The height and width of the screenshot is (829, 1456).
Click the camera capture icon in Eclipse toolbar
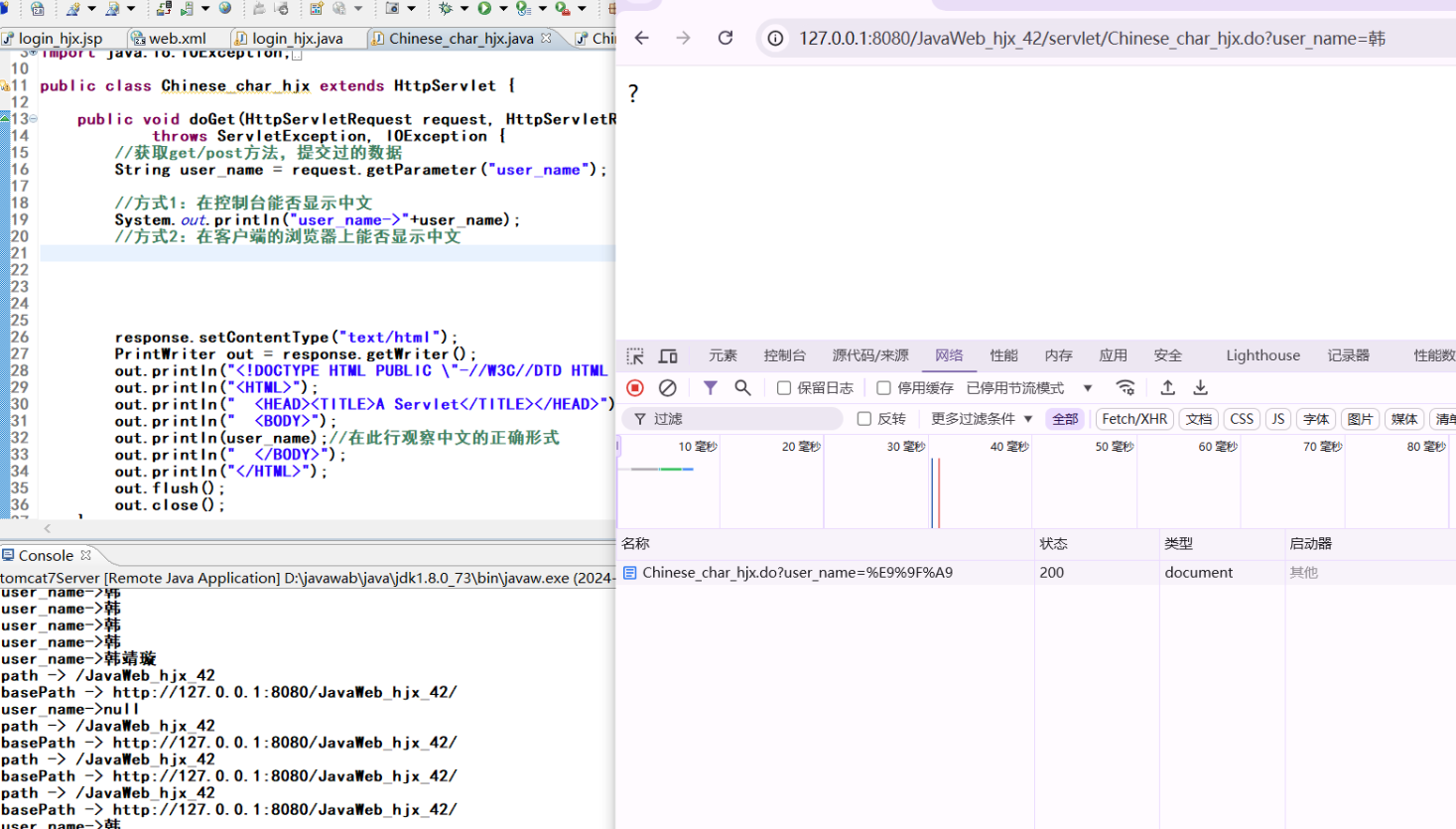pyautogui.click(x=392, y=8)
